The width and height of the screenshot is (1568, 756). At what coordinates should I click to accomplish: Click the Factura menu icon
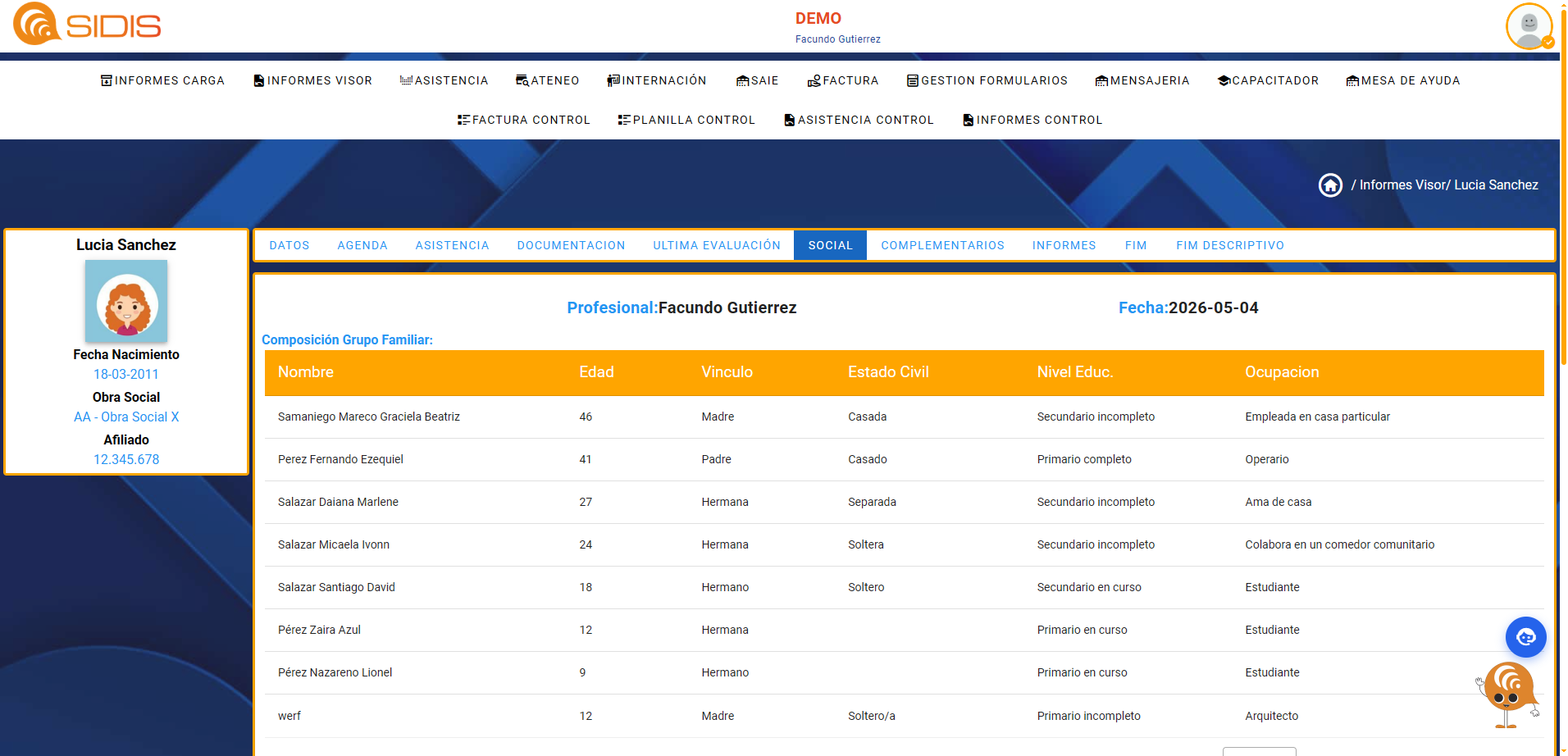[814, 80]
